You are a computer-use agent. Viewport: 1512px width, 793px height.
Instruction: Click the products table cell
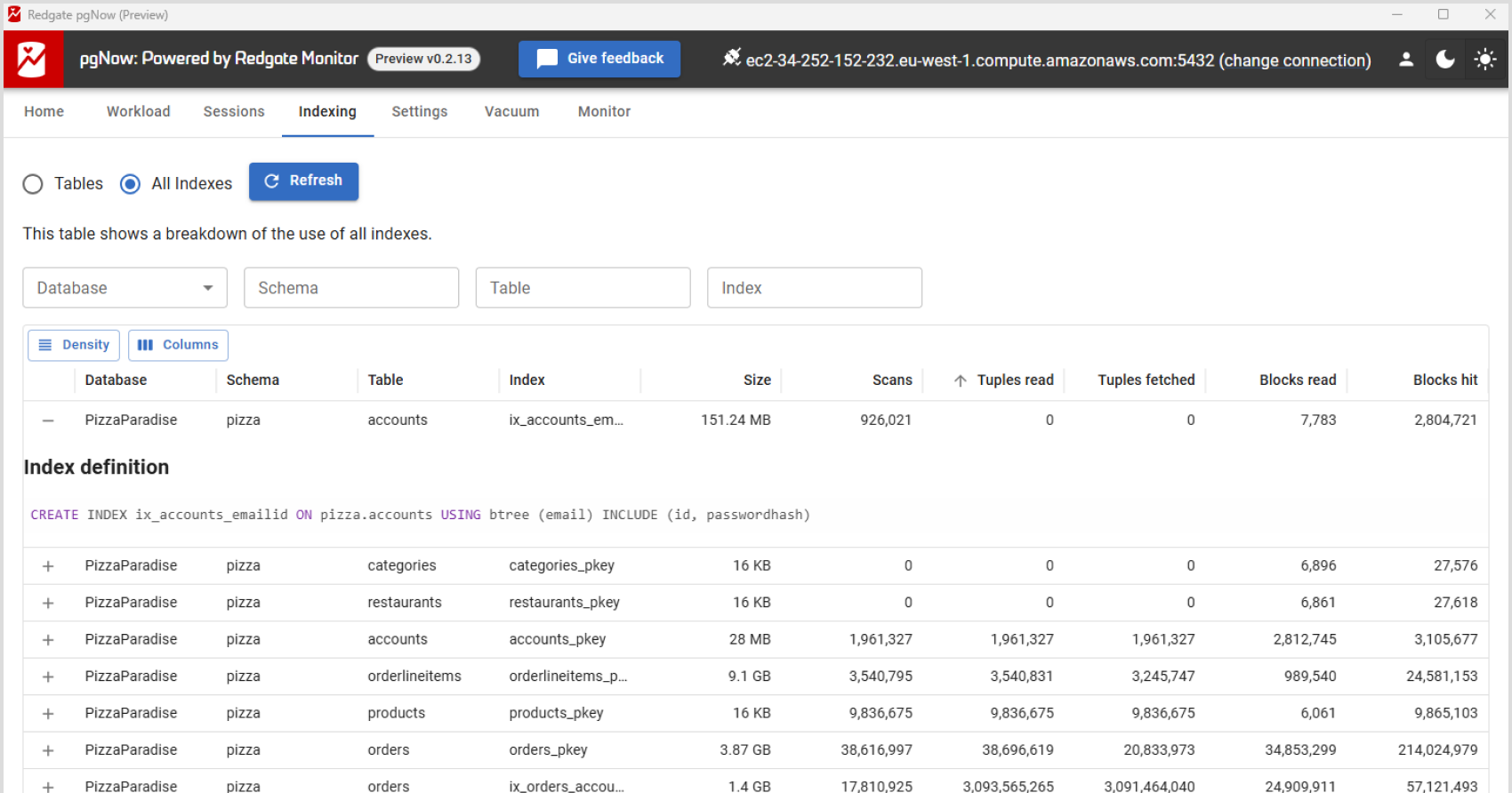(x=397, y=713)
